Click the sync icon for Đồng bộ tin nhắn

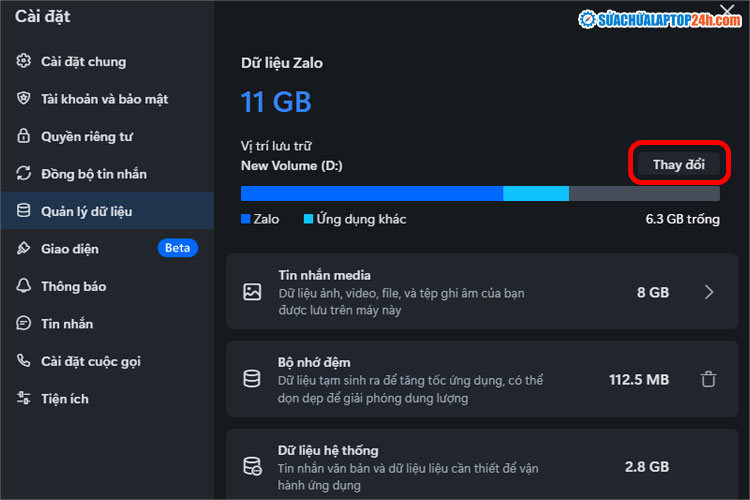[24, 174]
